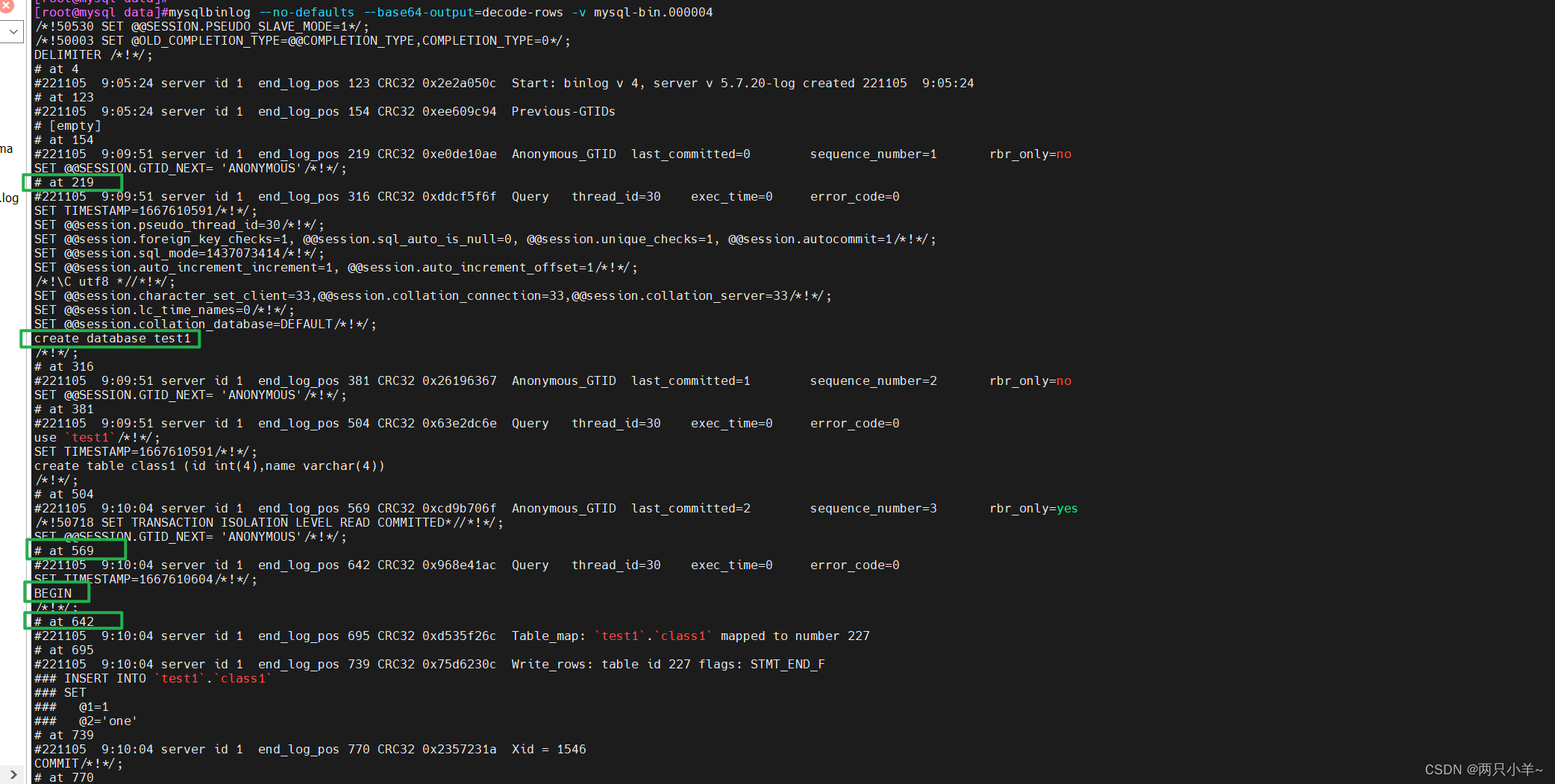
Task: Select 'sequence_number=1' value
Action: click(x=874, y=154)
